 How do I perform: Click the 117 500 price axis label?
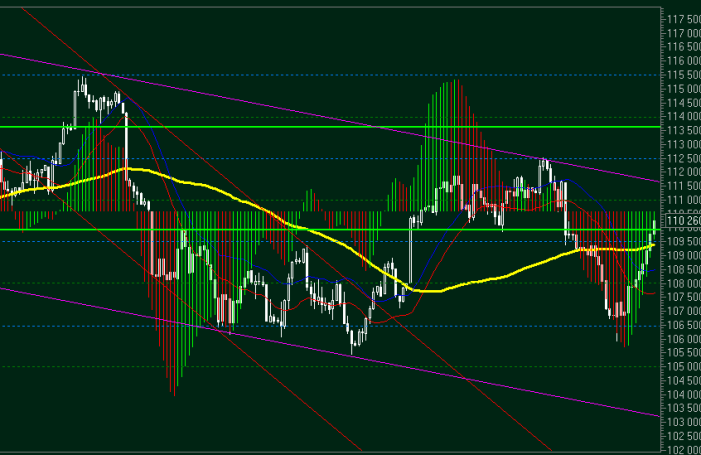(x=684, y=19)
